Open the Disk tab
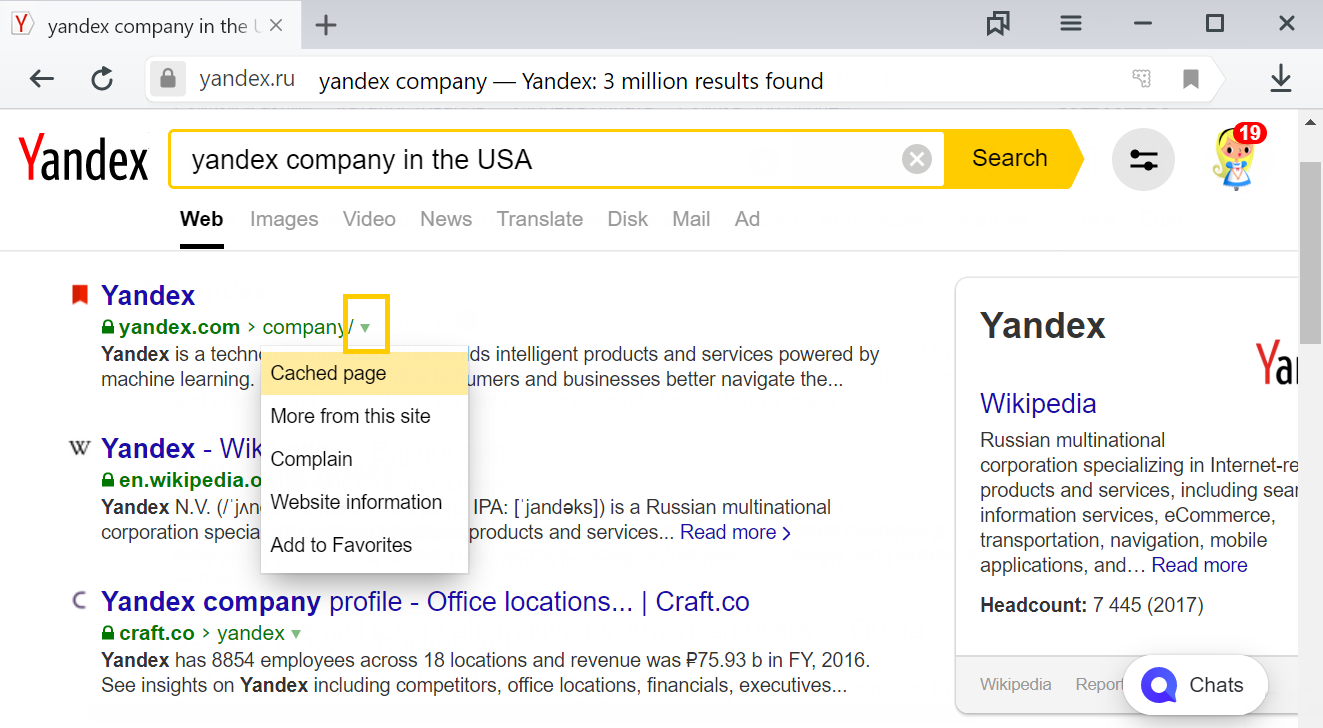The width and height of the screenshot is (1323, 728). point(628,219)
